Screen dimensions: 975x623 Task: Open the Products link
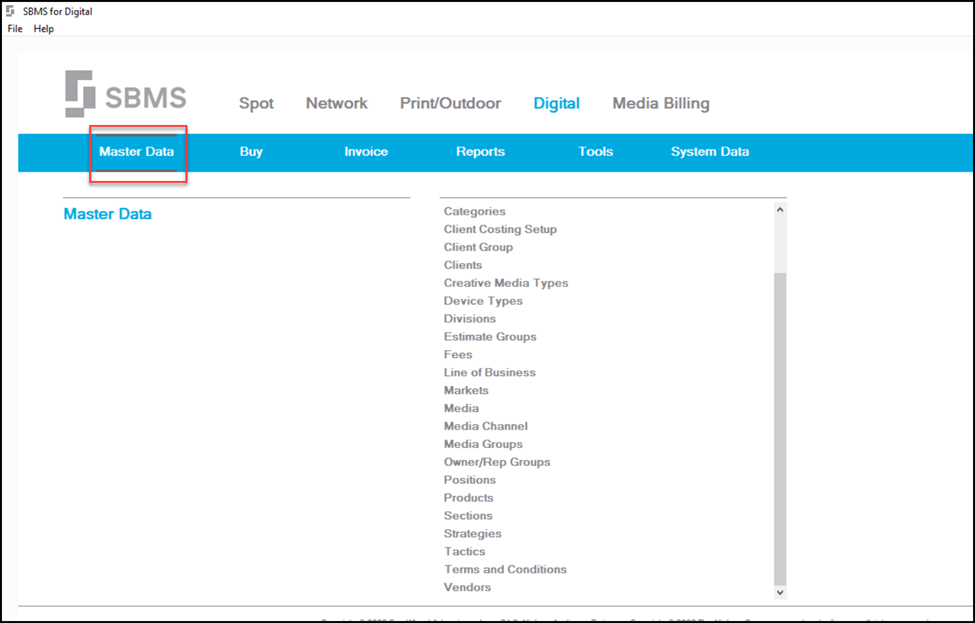coord(468,498)
